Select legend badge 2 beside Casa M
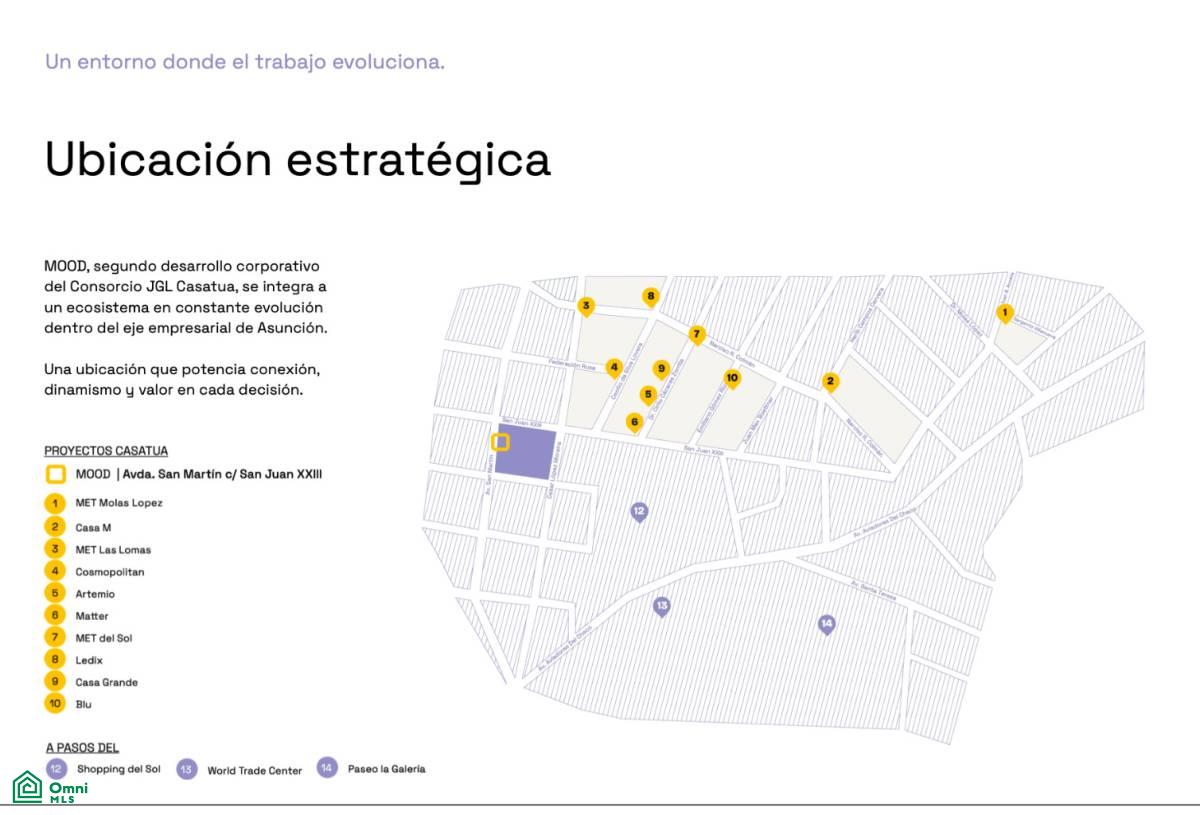The width and height of the screenshot is (1200, 815). pyautogui.click(x=56, y=527)
